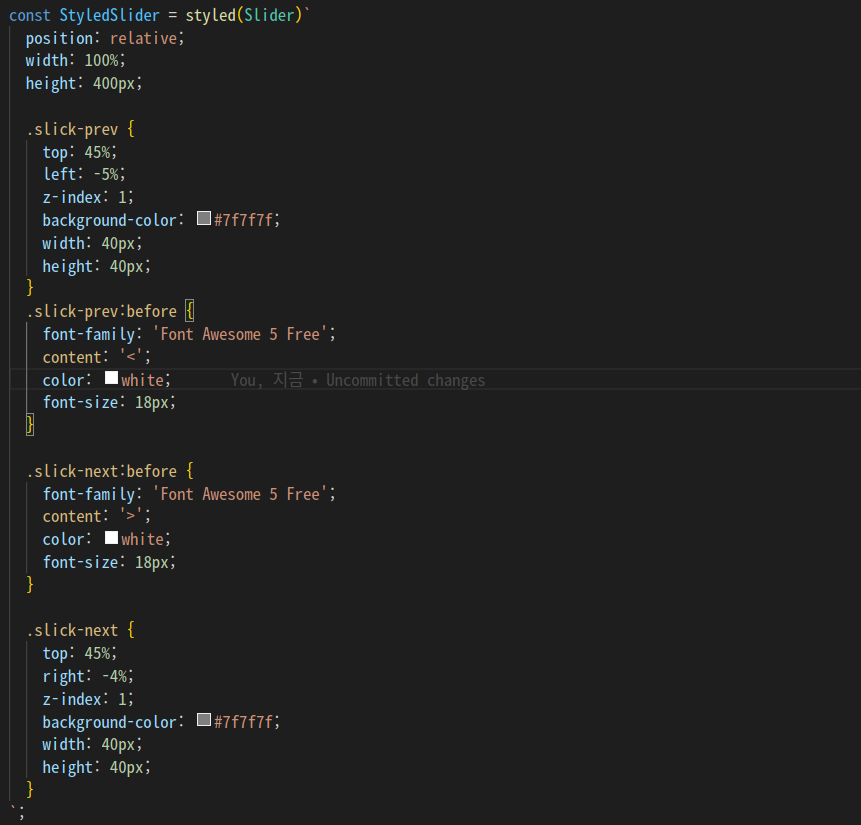This screenshot has width=861, height=825.
Task: Click closing backtick and semicolon on last line
Action: point(17,812)
